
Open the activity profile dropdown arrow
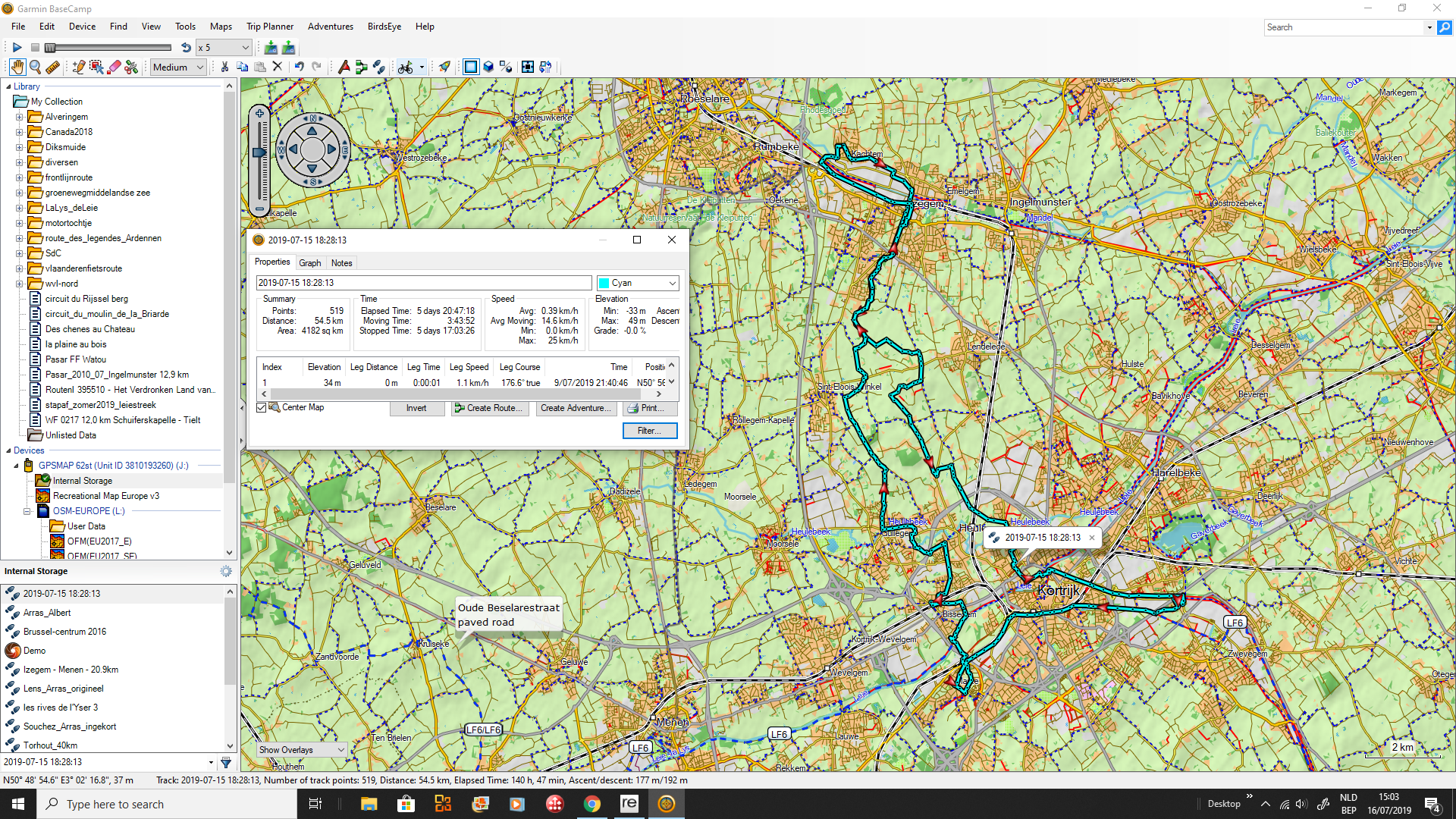(422, 67)
